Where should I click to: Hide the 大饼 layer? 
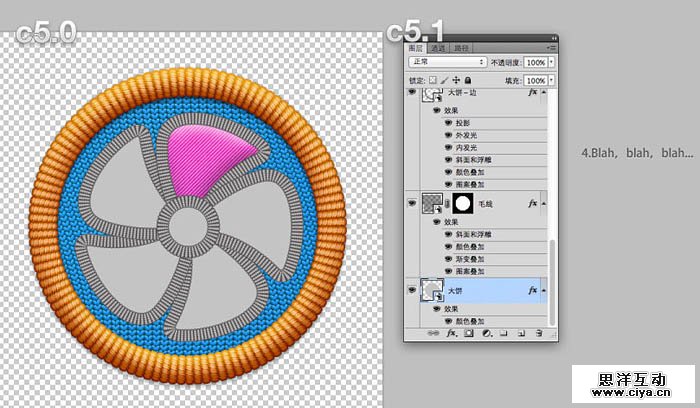412,291
